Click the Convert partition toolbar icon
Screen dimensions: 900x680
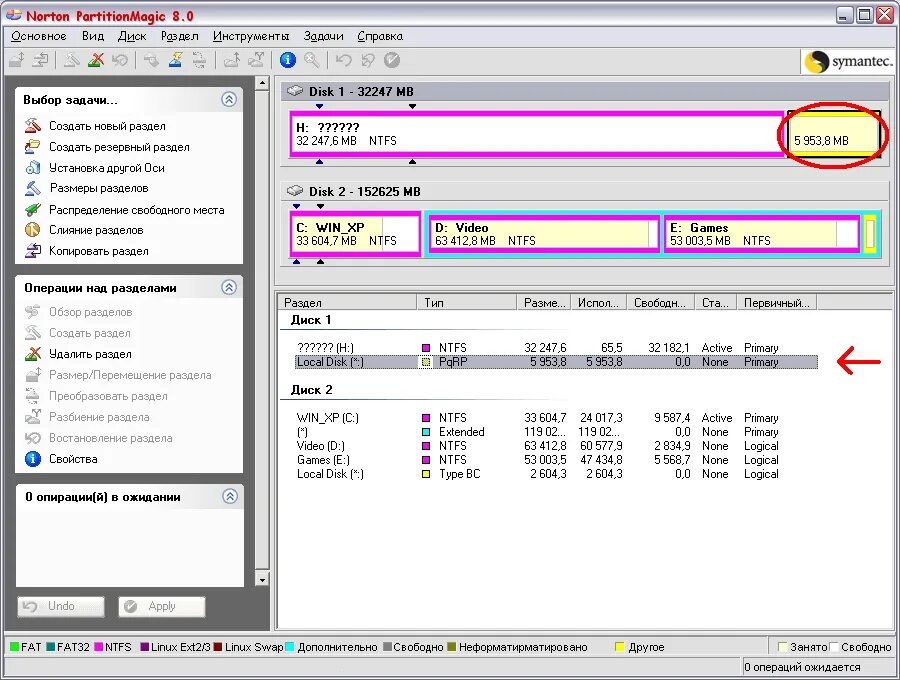[199, 60]
